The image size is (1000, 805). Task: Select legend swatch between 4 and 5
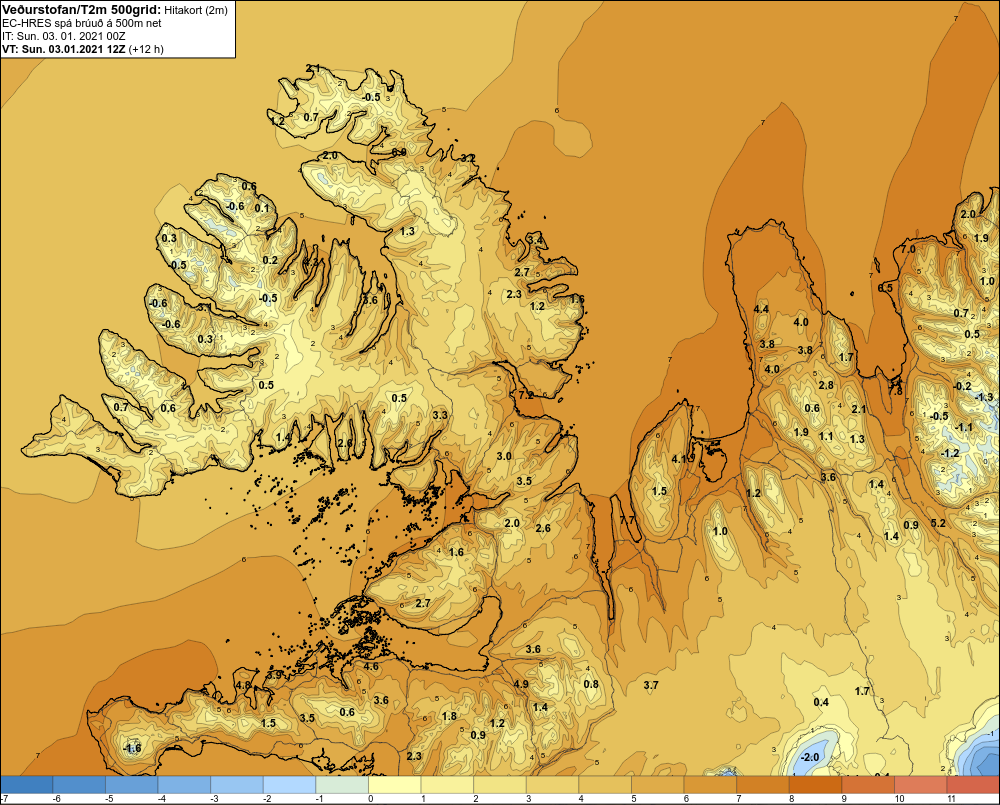pyautogui.click(x=605, y=785)
